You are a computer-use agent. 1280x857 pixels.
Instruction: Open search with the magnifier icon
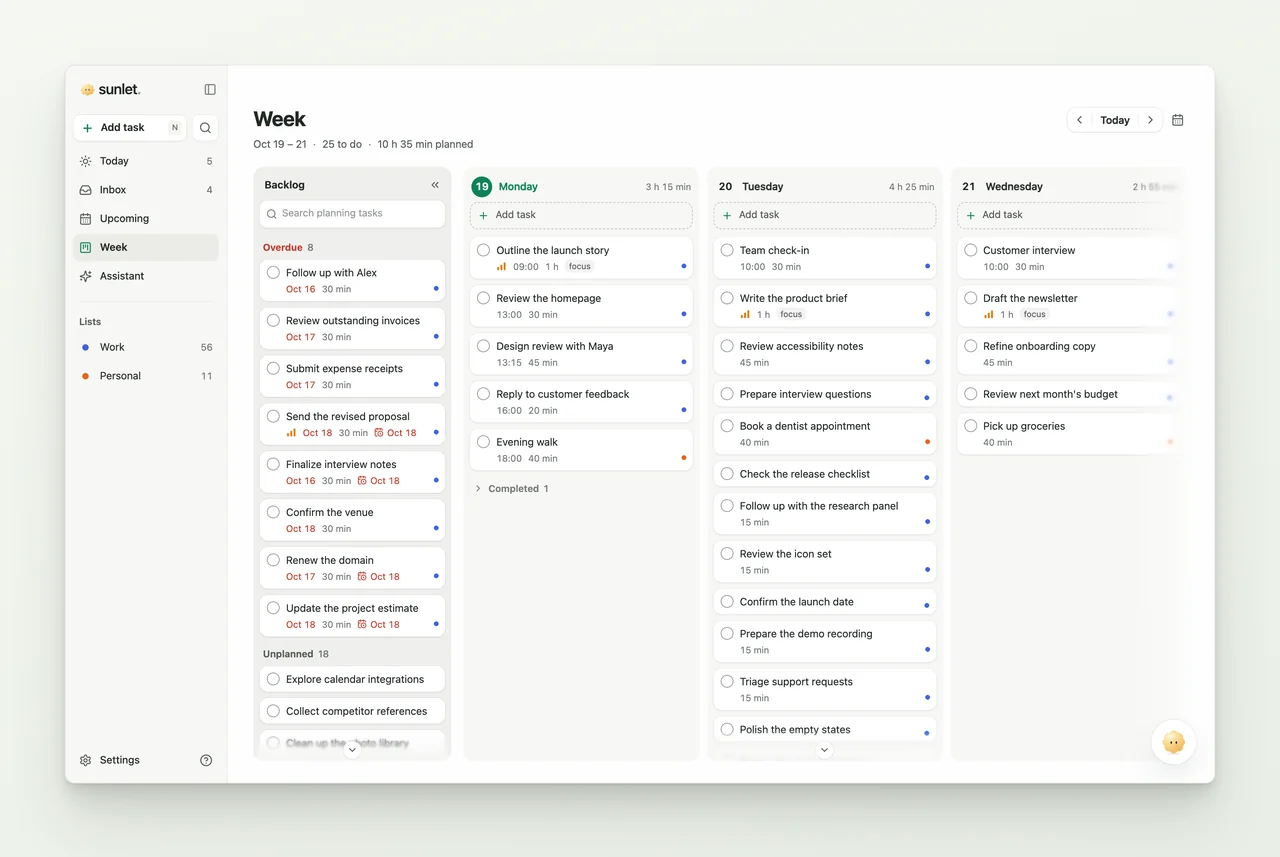pos(205,128)
